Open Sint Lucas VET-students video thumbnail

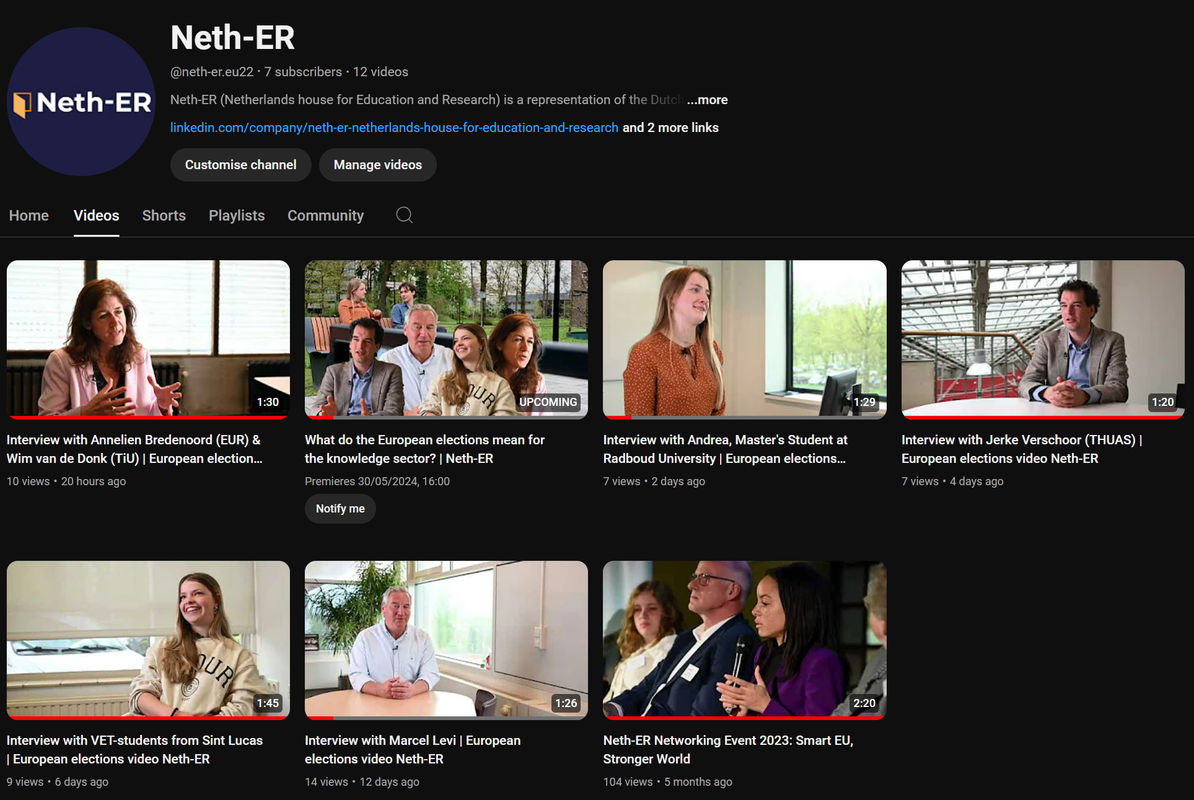(x=148, y=640)
